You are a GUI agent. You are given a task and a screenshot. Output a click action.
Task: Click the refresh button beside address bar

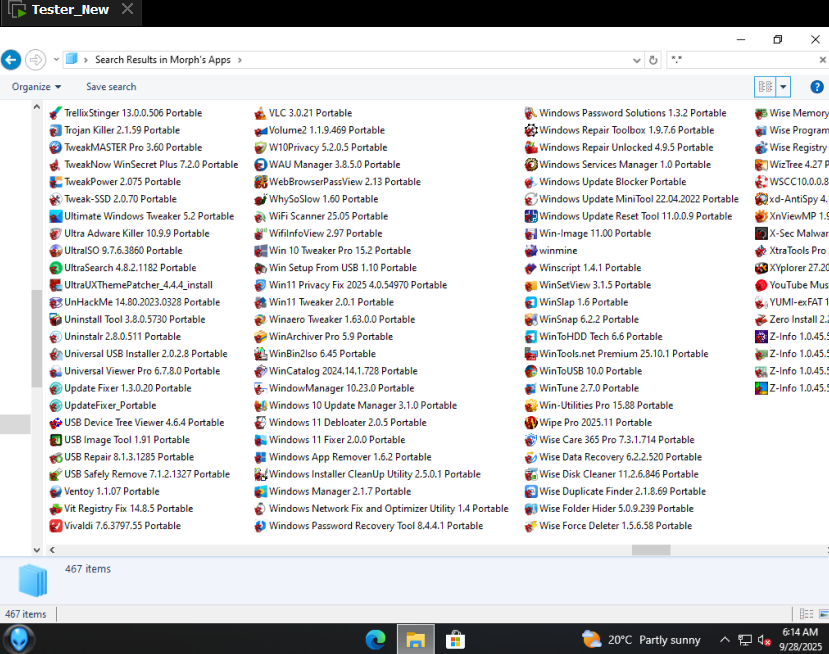(653, 60)
